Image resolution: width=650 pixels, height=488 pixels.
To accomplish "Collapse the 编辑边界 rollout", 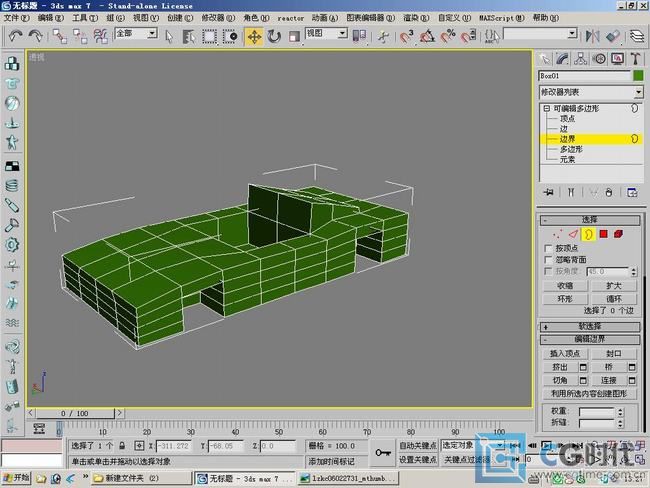I will 589,339.
